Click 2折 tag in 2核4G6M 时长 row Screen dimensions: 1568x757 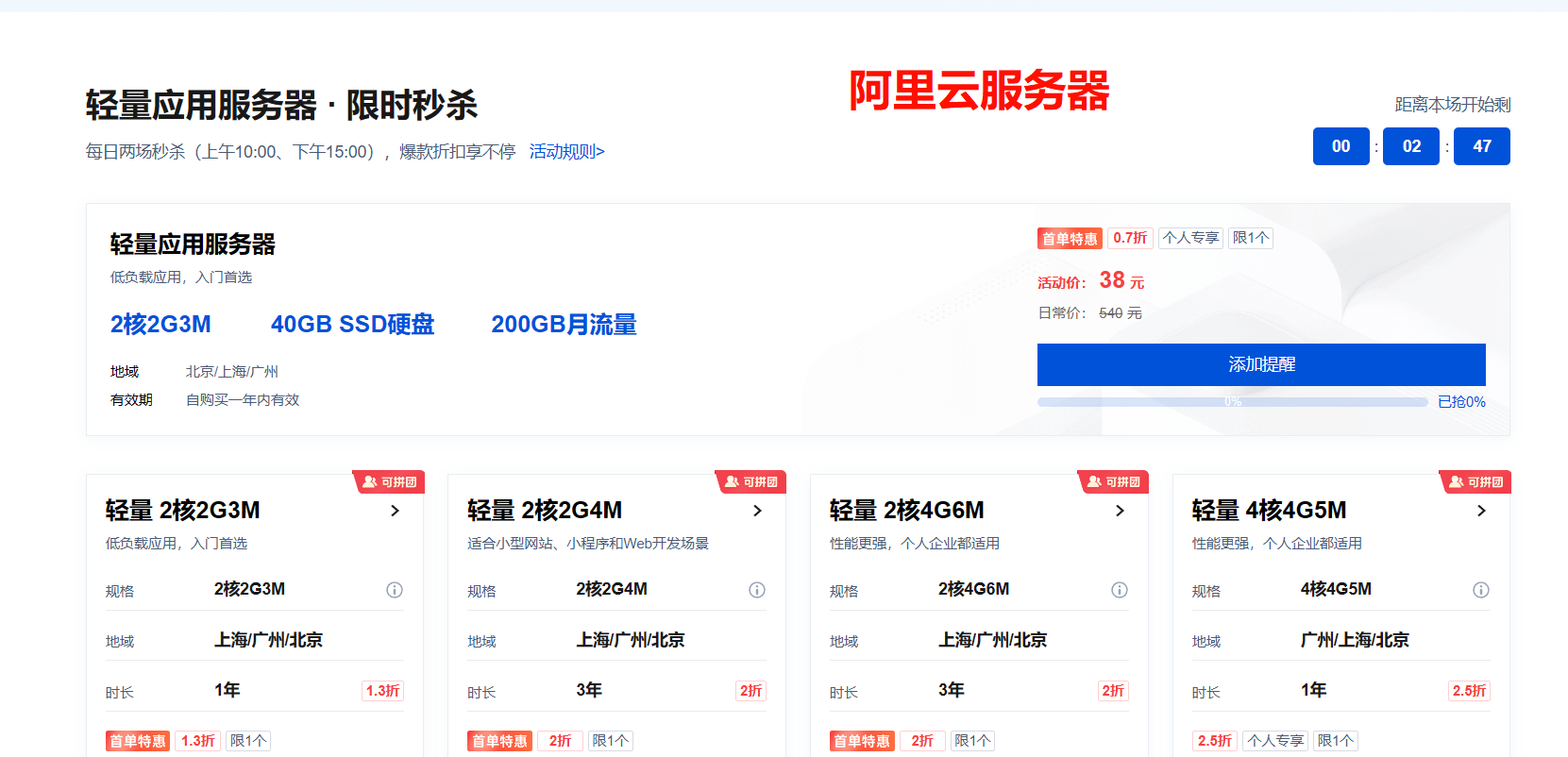[1113, 691]
